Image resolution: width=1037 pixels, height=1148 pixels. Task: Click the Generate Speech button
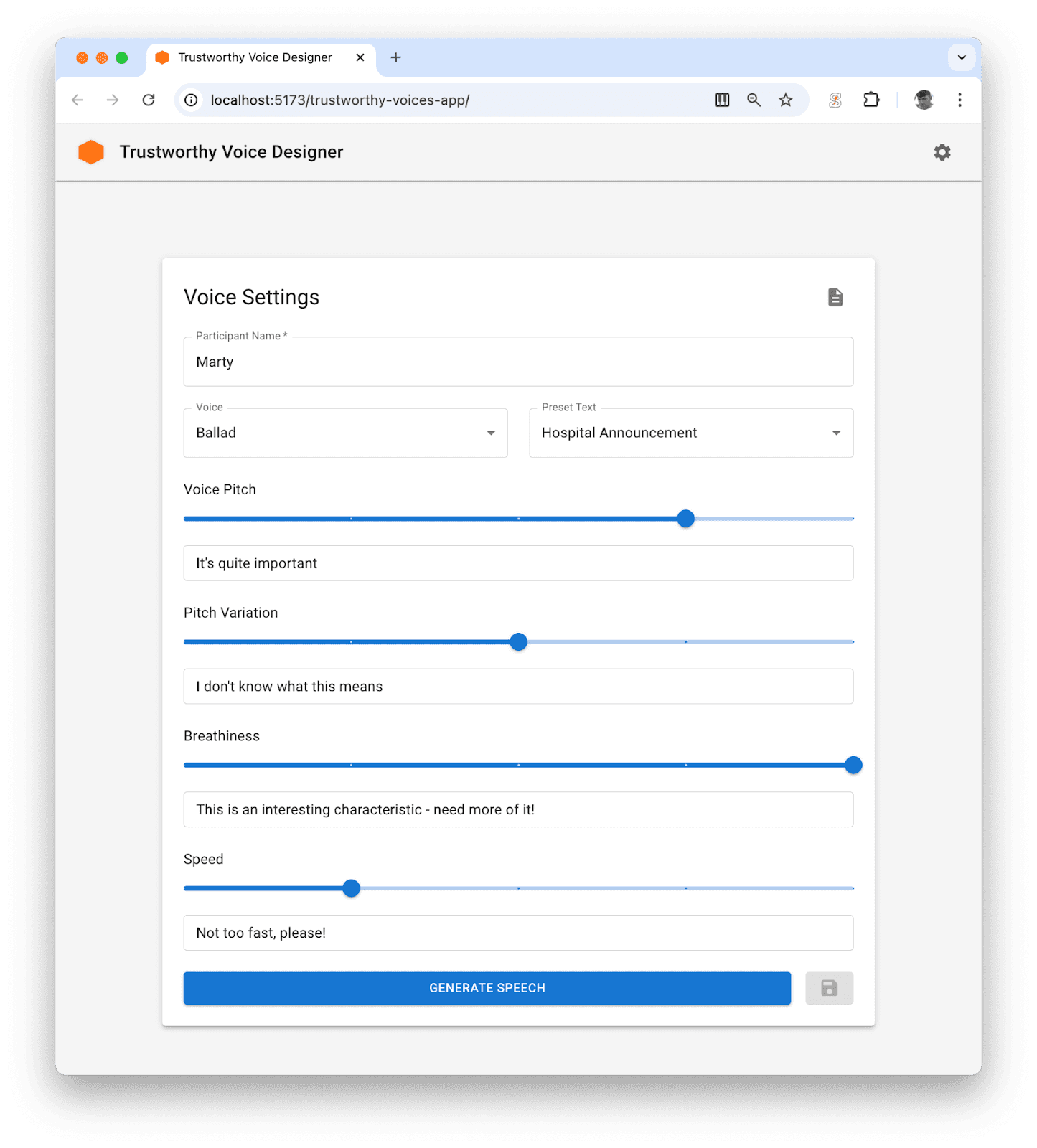(x=487, y=988)
